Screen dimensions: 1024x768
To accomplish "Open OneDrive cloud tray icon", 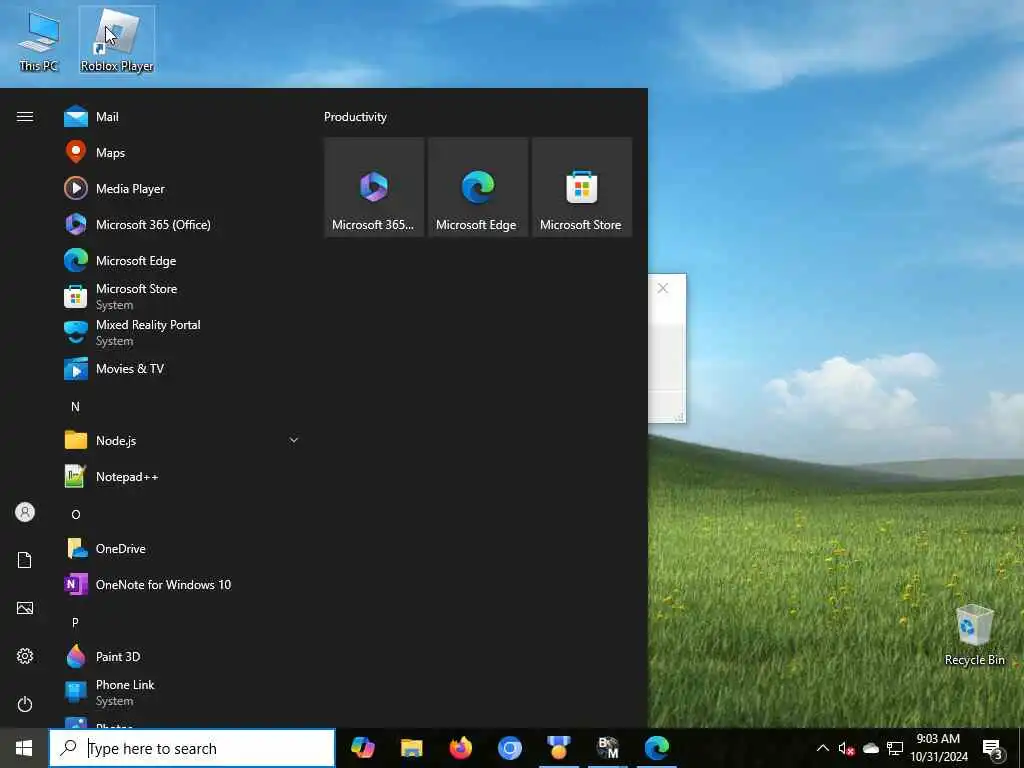I will 871,748.
